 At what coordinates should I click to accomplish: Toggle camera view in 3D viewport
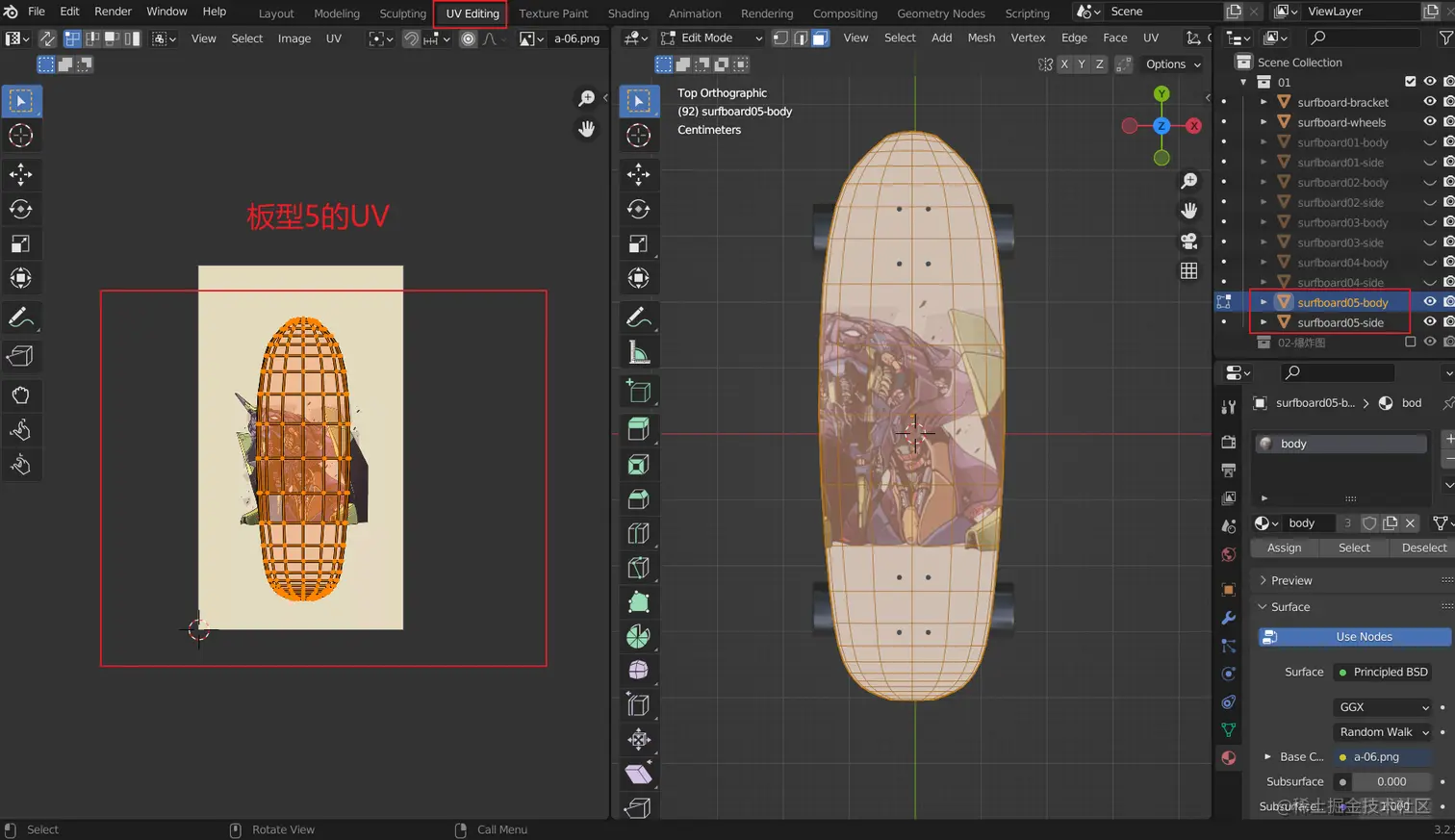(x=1189, y=241)
